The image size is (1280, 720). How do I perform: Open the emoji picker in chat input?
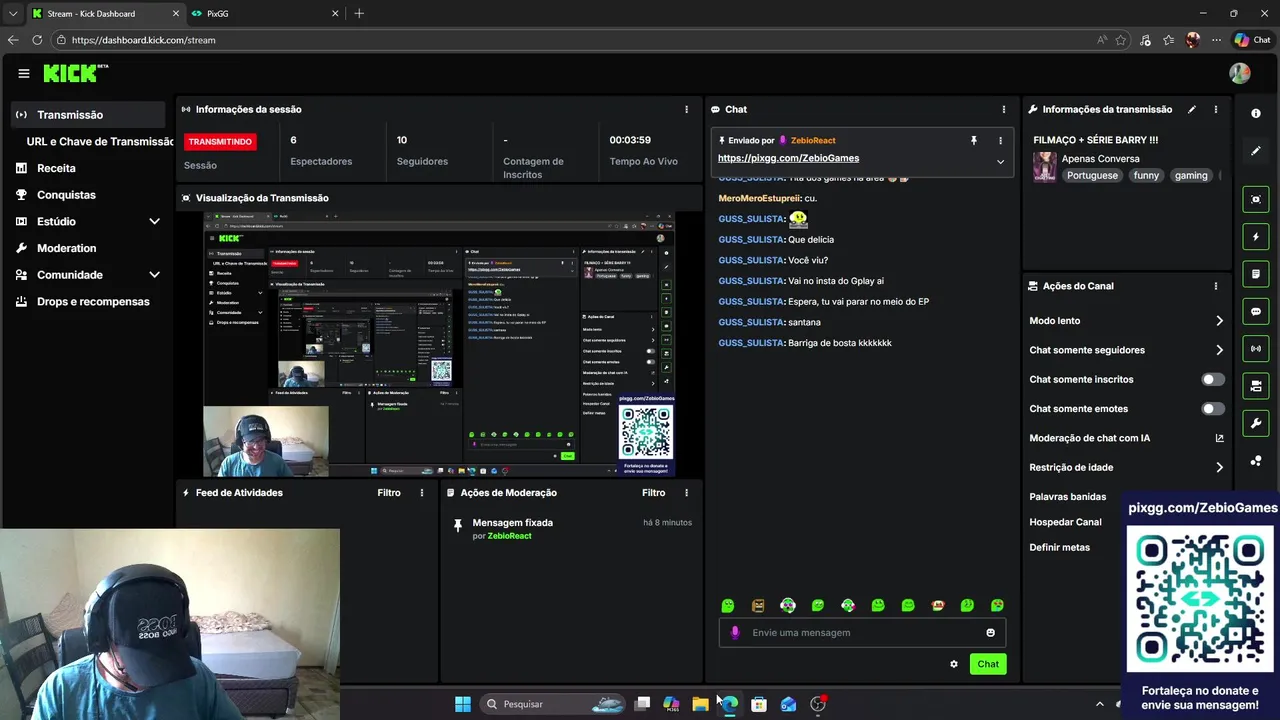[991, 632]
